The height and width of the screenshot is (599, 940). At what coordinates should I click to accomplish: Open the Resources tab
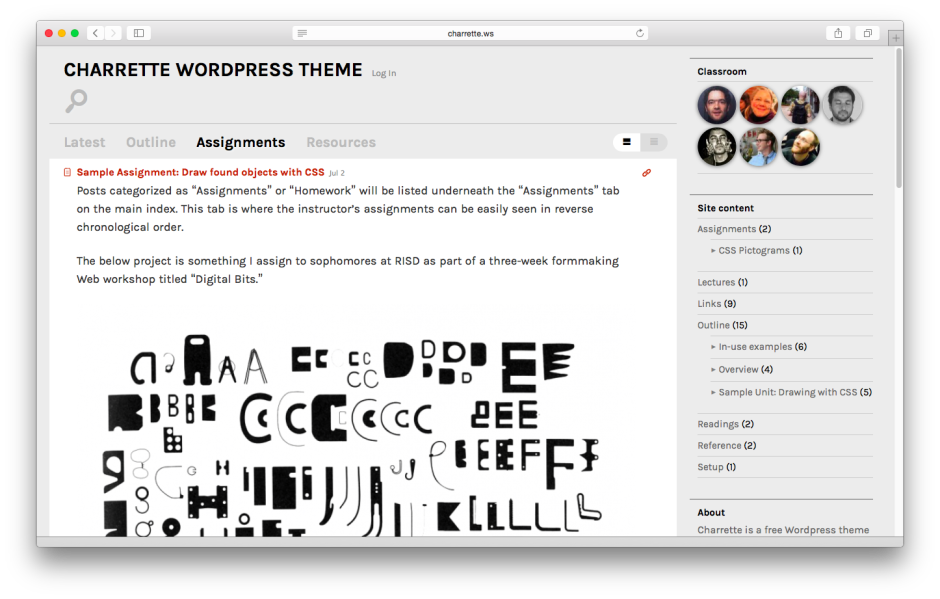341,142
